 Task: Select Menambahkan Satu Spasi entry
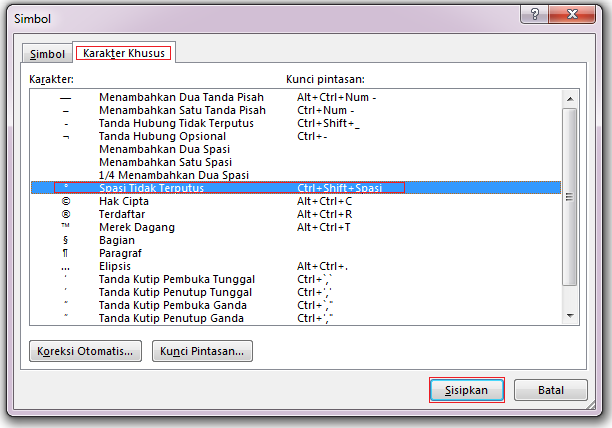(x=296, y=162)
